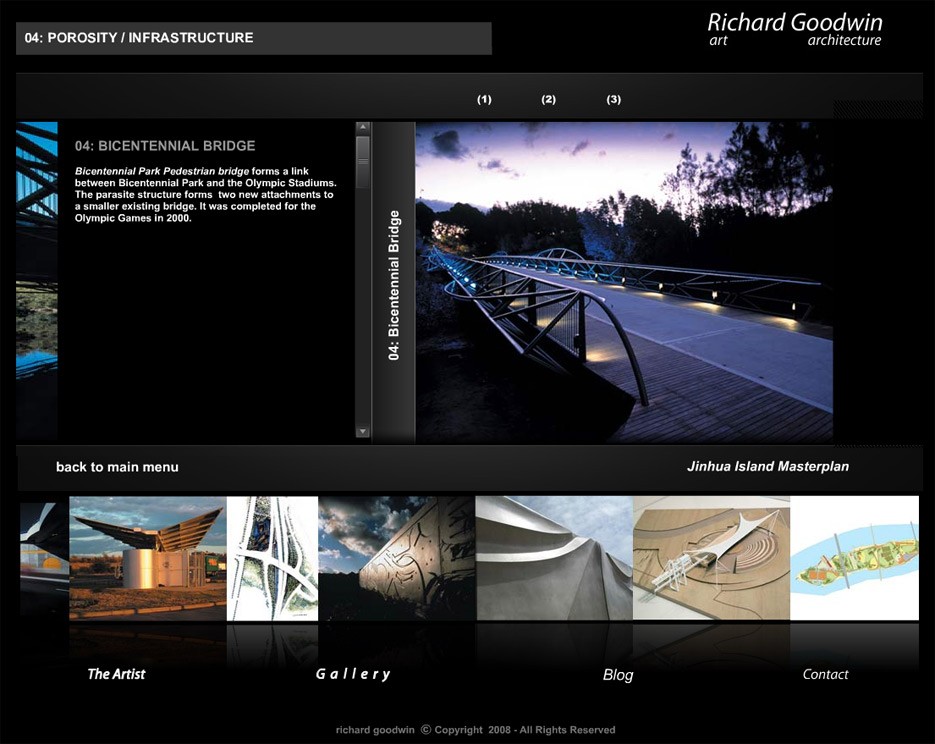The image size is (935, 744).
Task: Open the Gallery section
Action: pos(353,674)
